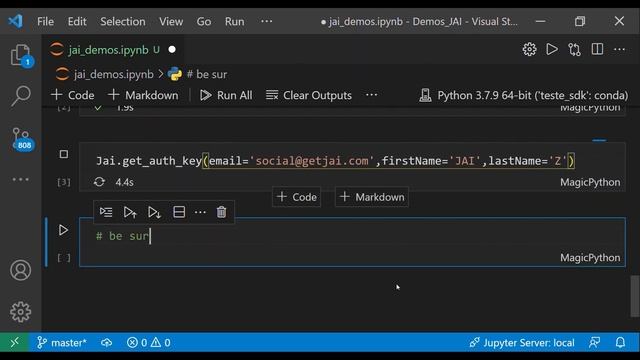Show hidden menu bar items ellipsis
Screen dimensions: 640x360
click(267, 21)
